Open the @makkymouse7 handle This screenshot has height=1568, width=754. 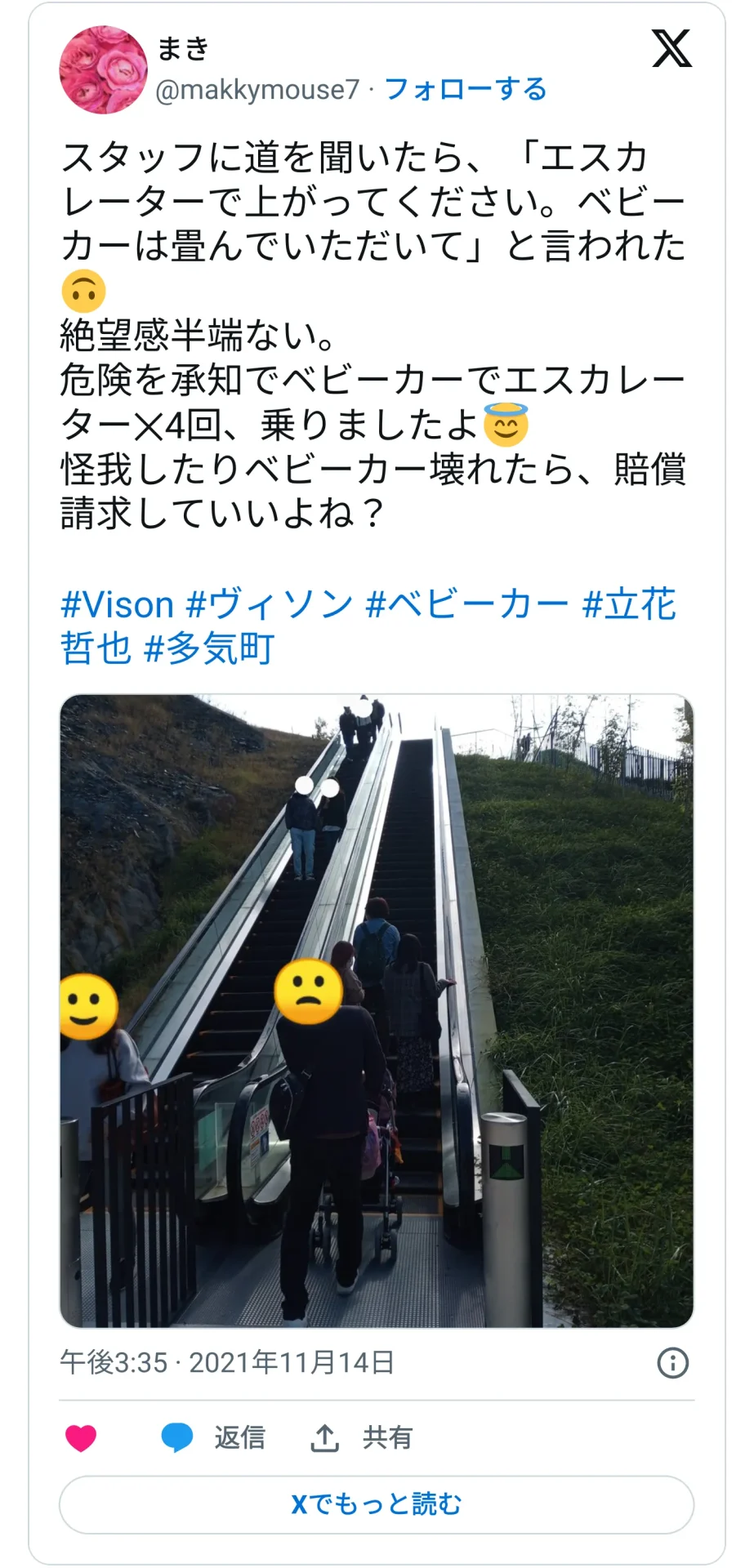coord(257,89)
